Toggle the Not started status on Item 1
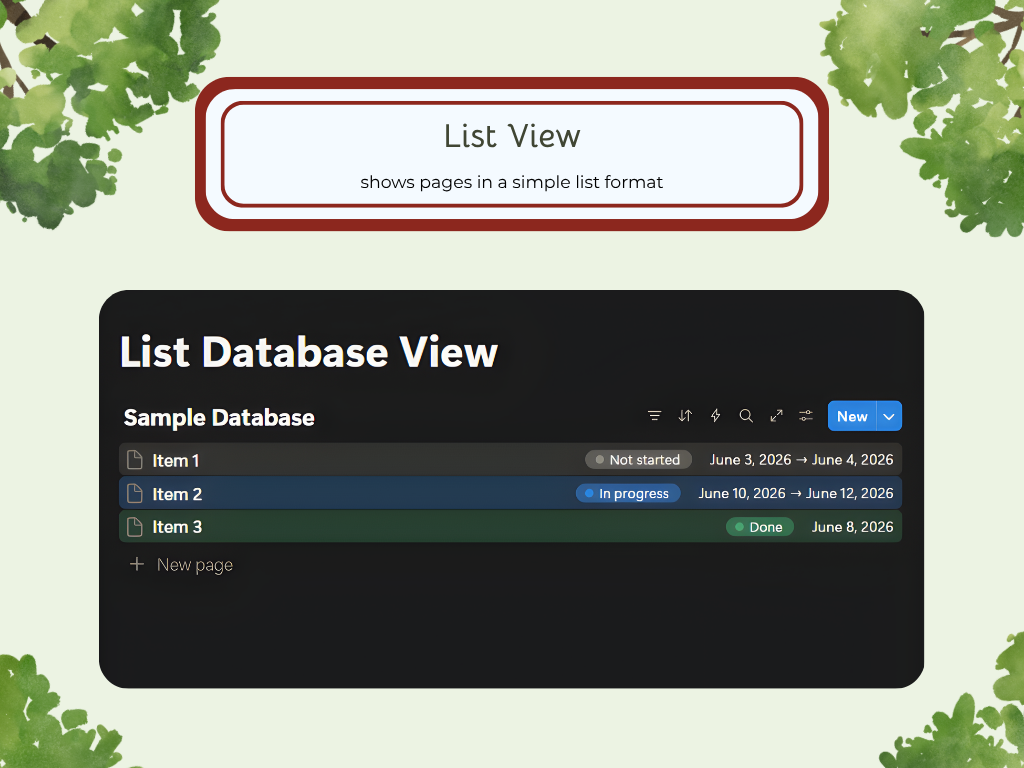The height and width of the screenshot is (768, 1024). 638,459
